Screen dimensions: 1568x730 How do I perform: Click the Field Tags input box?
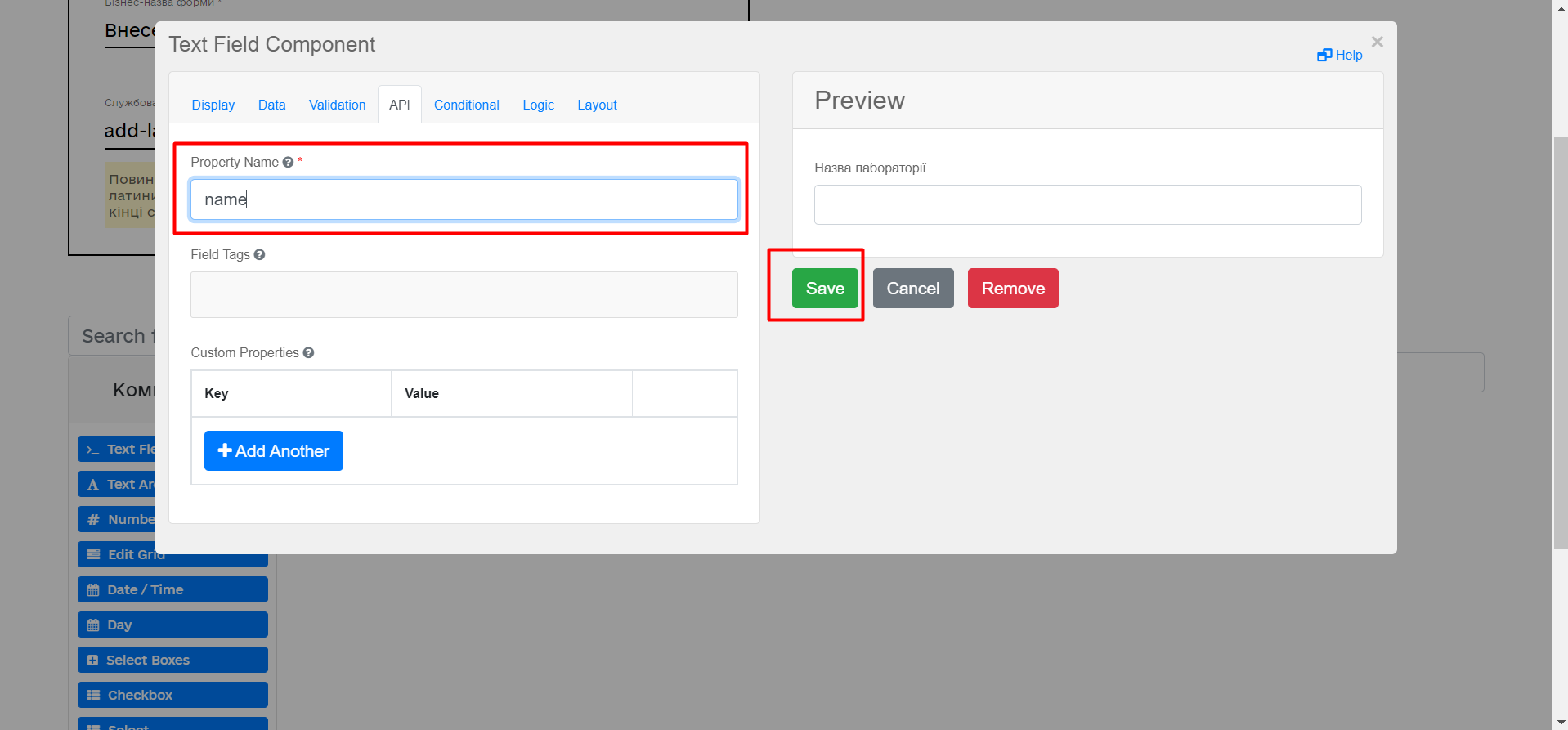464,294
